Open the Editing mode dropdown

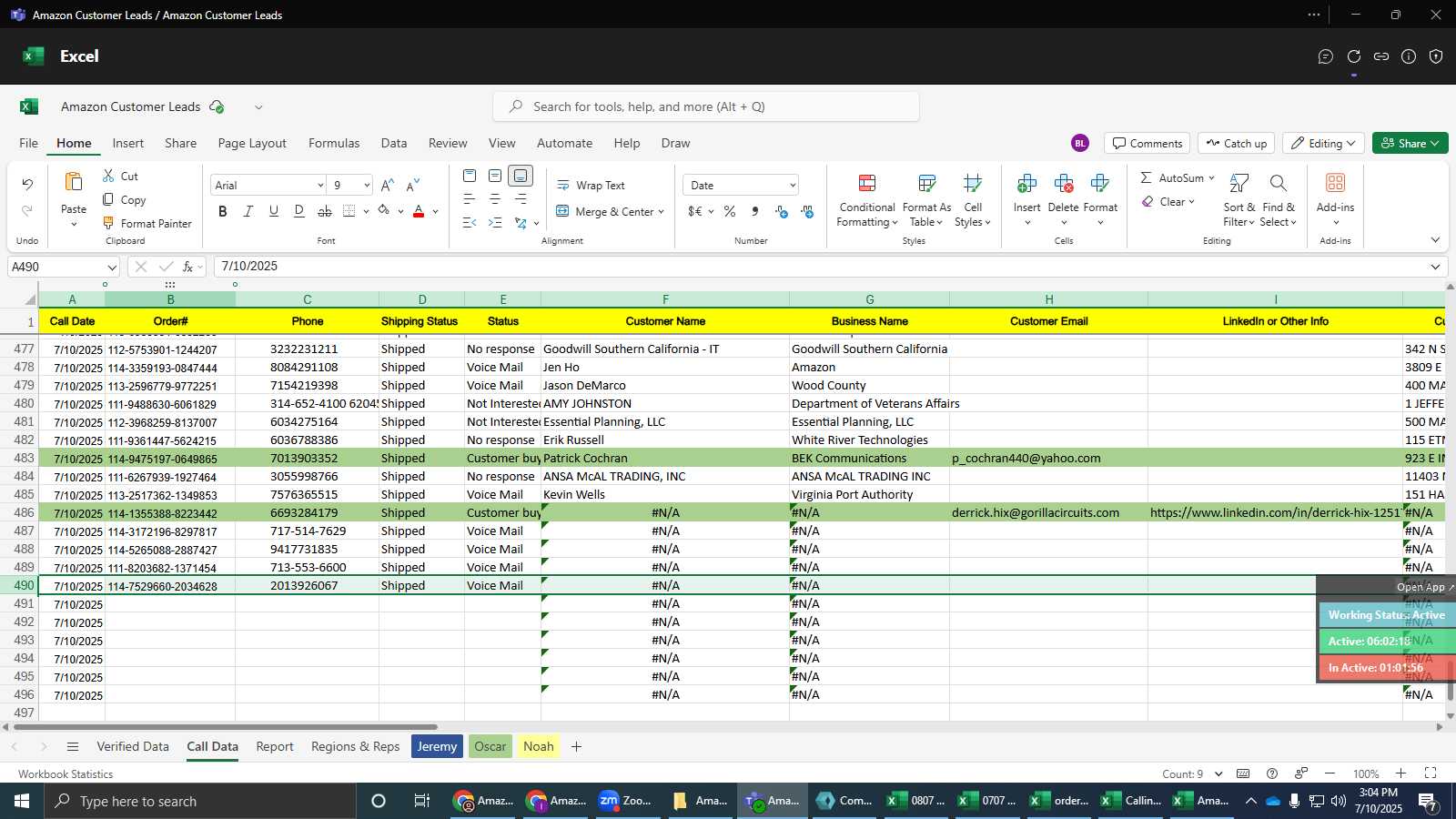[x=1324, y=143]
